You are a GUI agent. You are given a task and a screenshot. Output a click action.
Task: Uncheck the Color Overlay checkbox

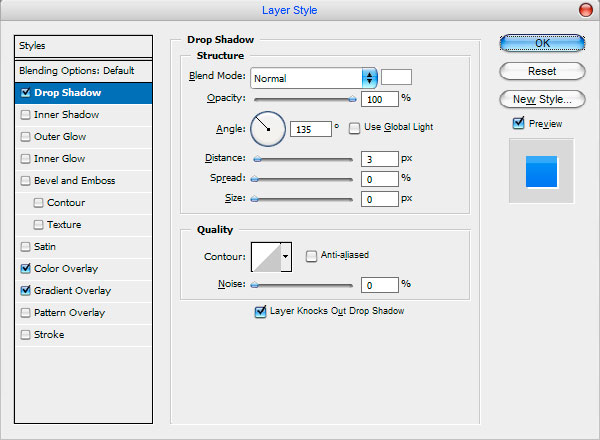point(26,268)
